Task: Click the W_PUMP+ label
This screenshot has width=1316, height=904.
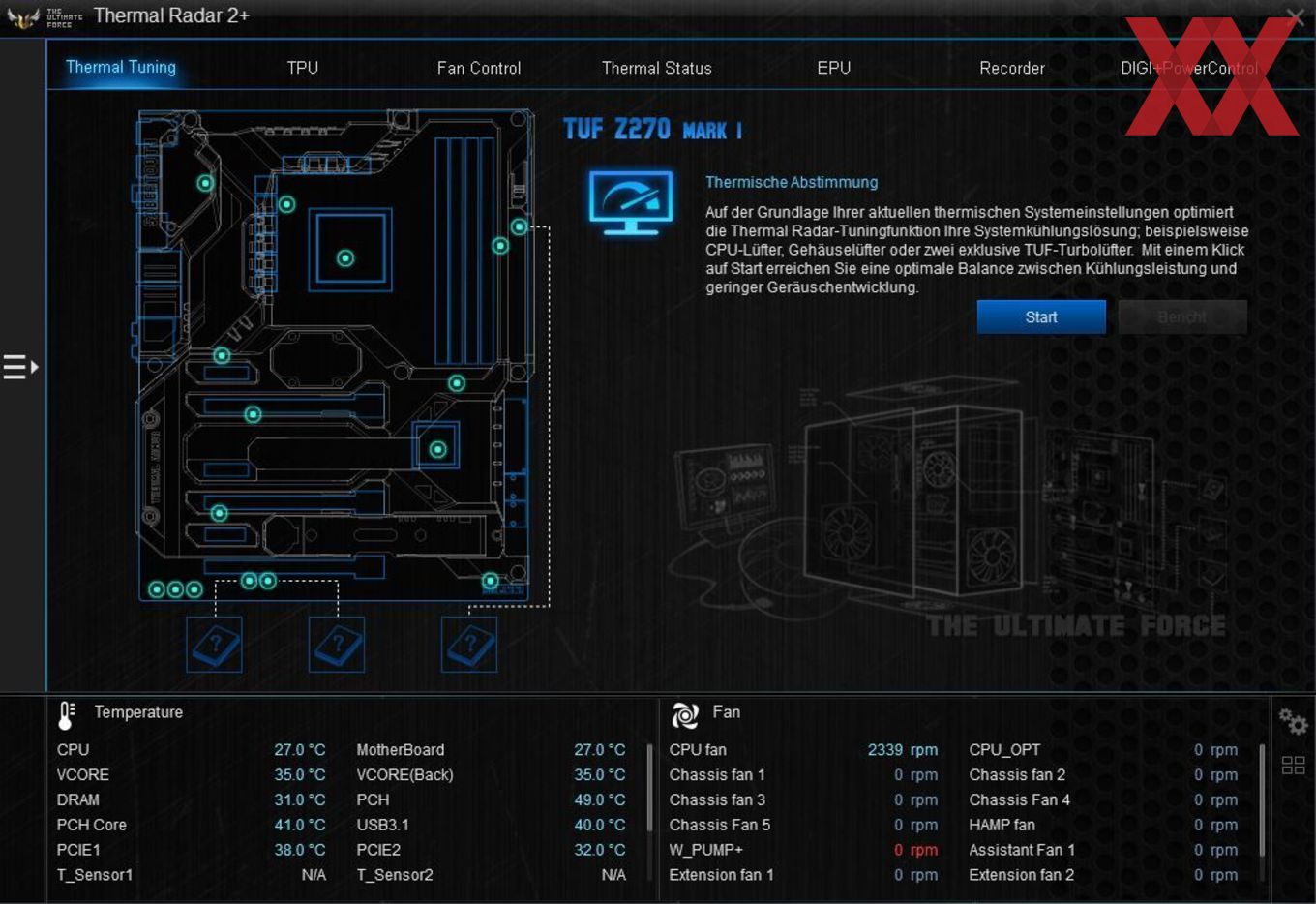Action: click(x=705, y=850)
